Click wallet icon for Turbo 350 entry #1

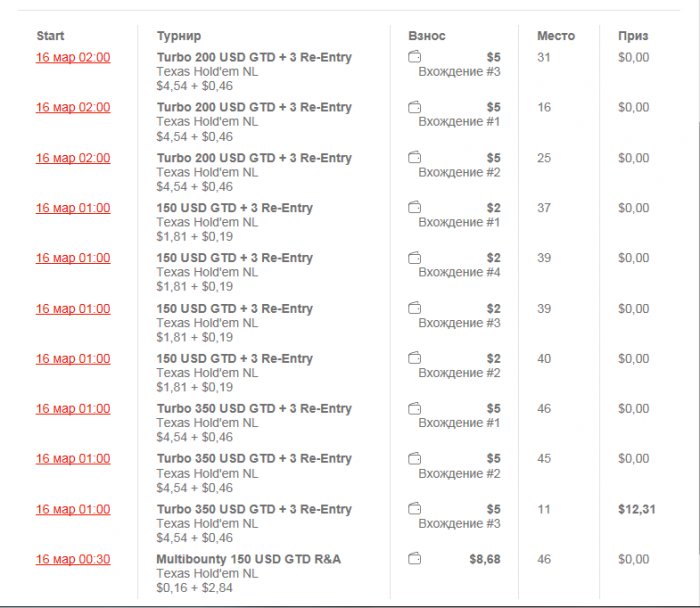pos(415,408)
